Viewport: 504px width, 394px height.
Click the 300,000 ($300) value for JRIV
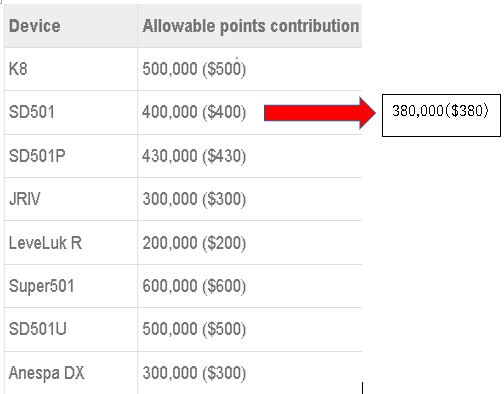pyautogui.click(x=250, y=199)
